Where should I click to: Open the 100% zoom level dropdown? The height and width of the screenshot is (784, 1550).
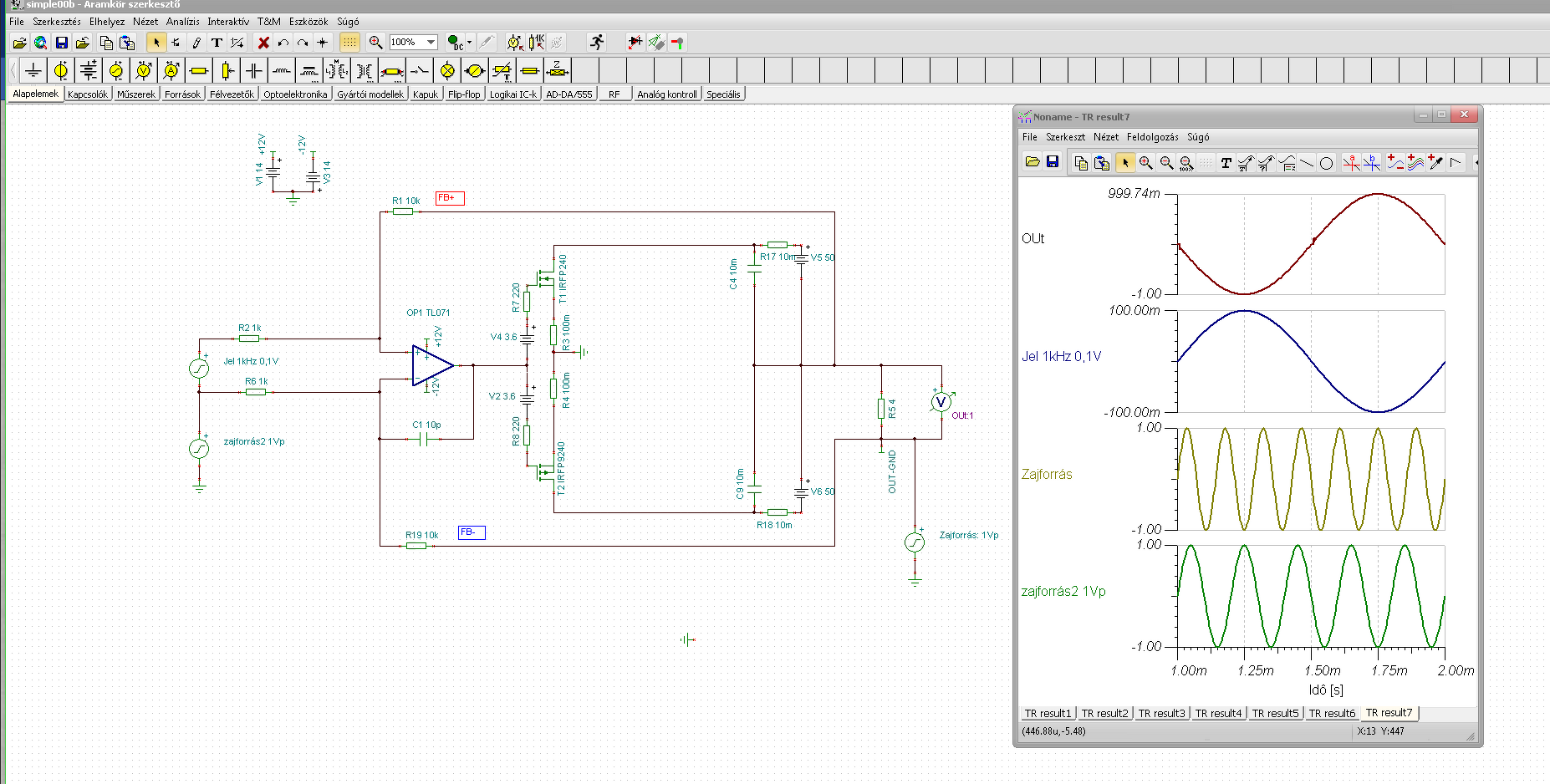pyautogui.click(x=431, y=43)
